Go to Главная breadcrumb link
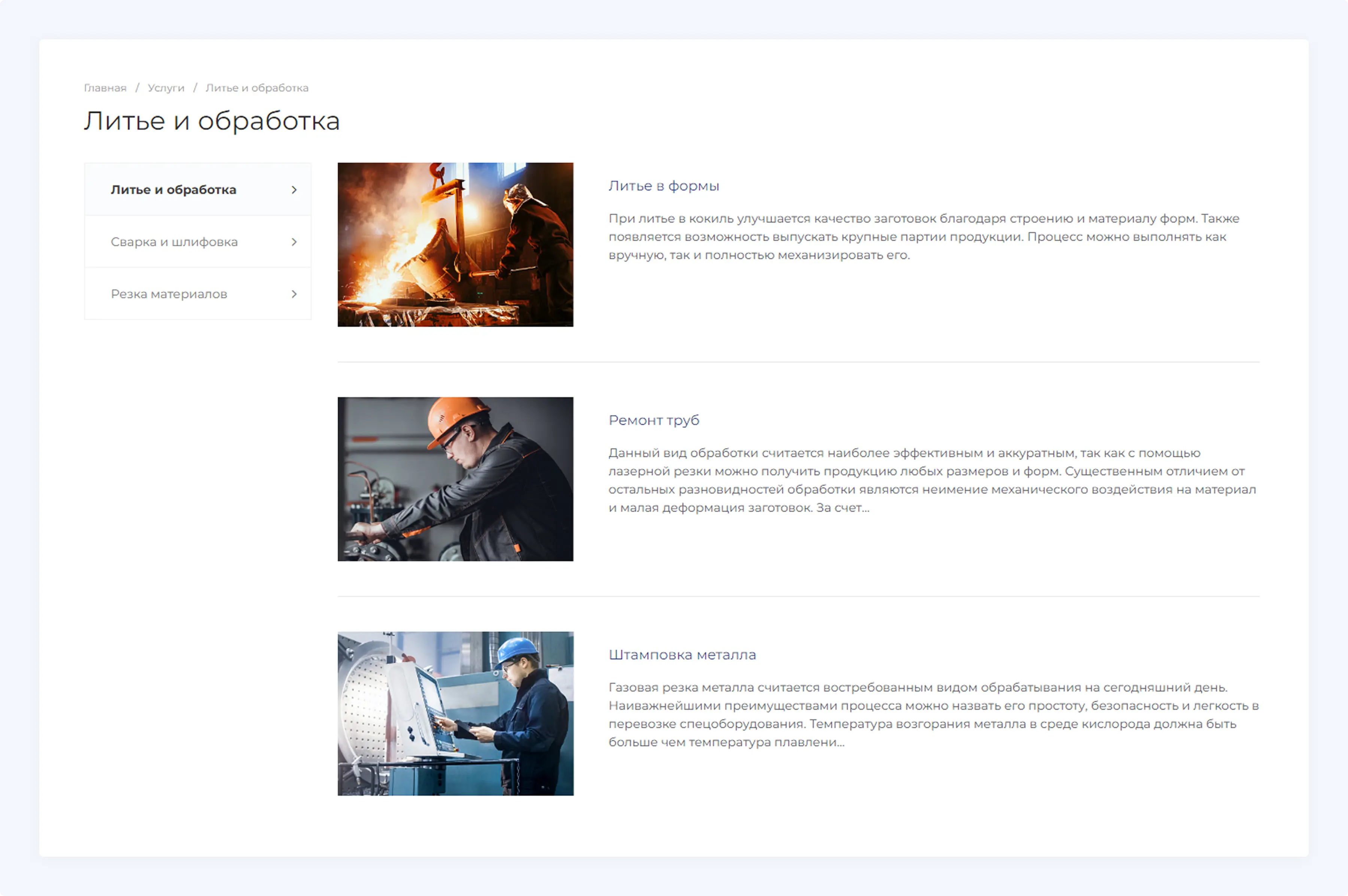Viewport: 1348px width, 896px height. coord(105,88)
